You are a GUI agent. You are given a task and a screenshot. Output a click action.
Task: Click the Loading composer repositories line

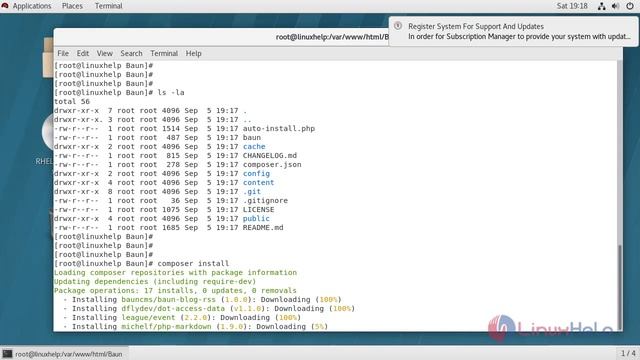pyautogui.click(x=176, y=273)
